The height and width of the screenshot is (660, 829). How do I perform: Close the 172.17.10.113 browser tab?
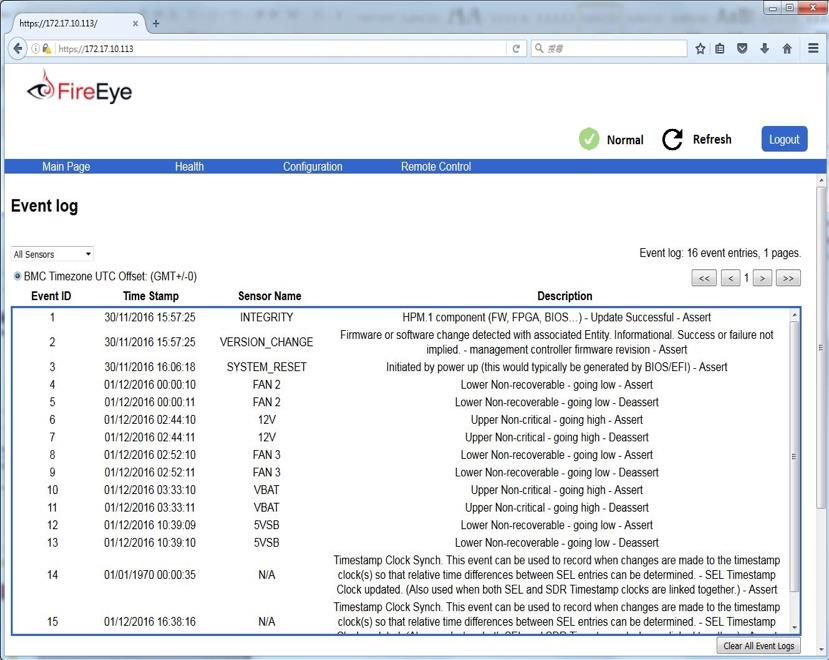135,23
